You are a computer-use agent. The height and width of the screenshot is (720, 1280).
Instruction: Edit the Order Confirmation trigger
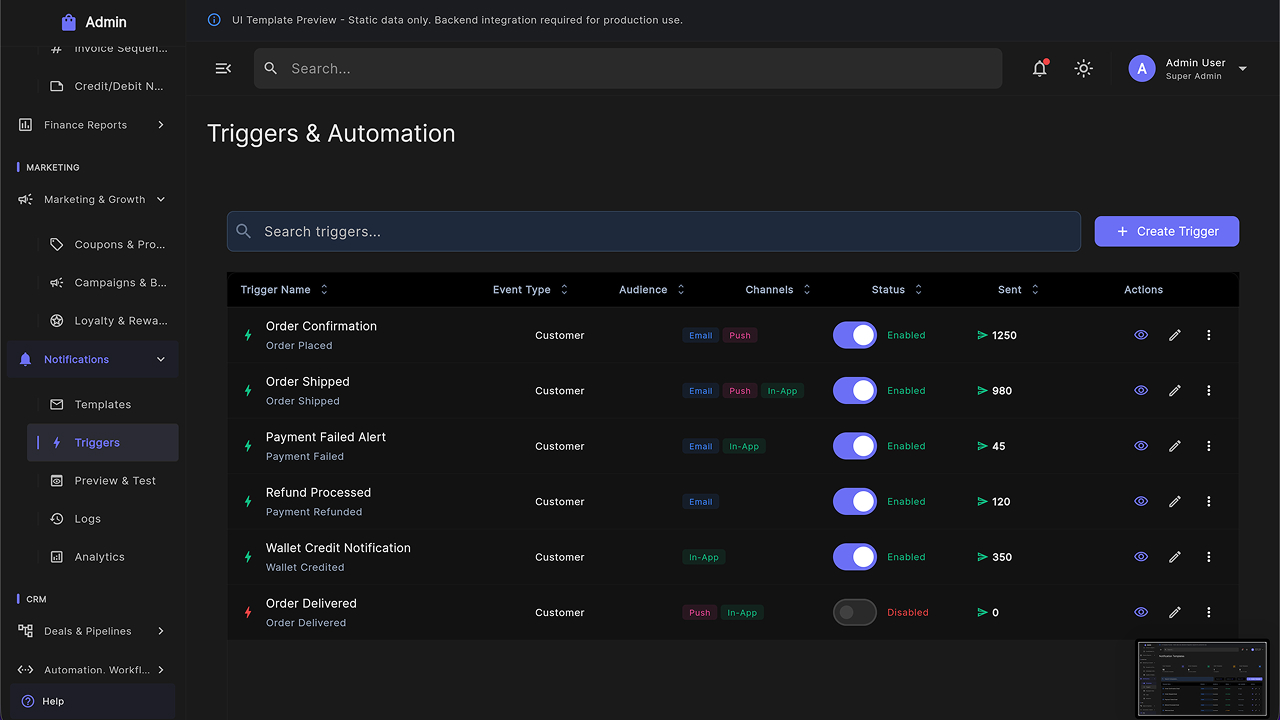click(x=1175, y=335)
